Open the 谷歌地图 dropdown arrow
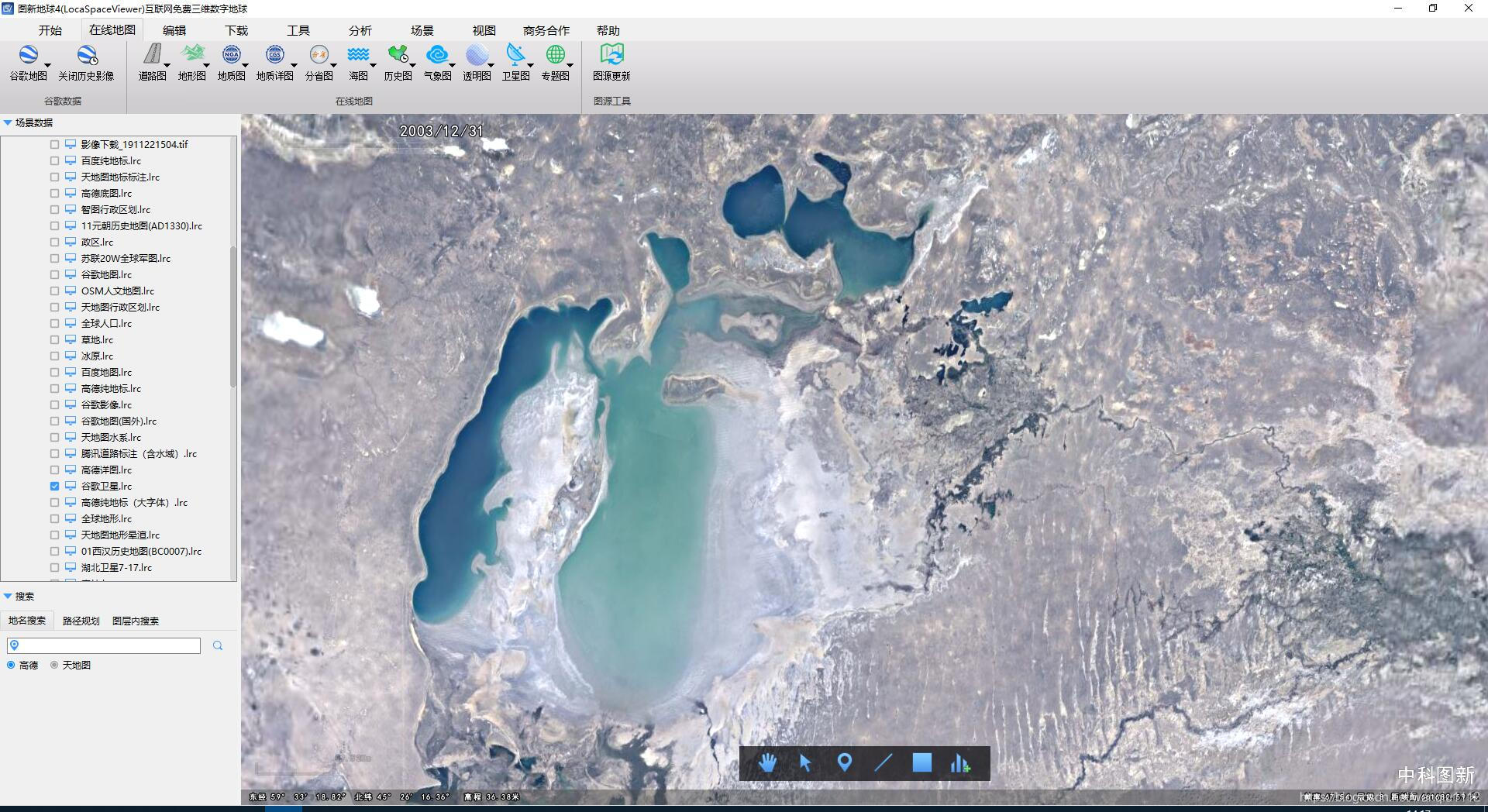The width and height of the screenshot is (1488, 812). [48, 65]
